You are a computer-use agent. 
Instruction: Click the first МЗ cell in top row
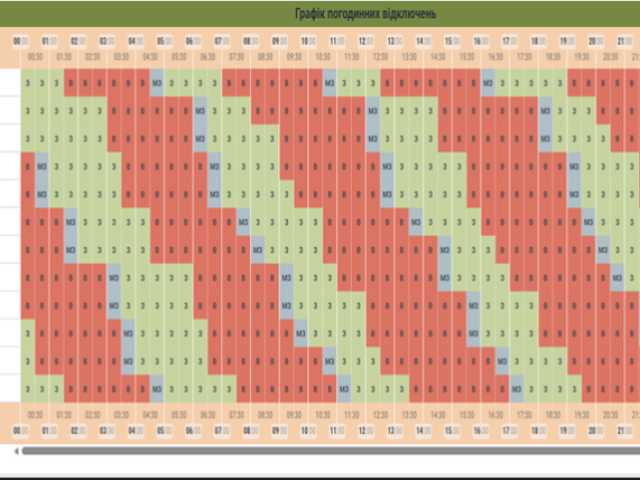point(157,83)
